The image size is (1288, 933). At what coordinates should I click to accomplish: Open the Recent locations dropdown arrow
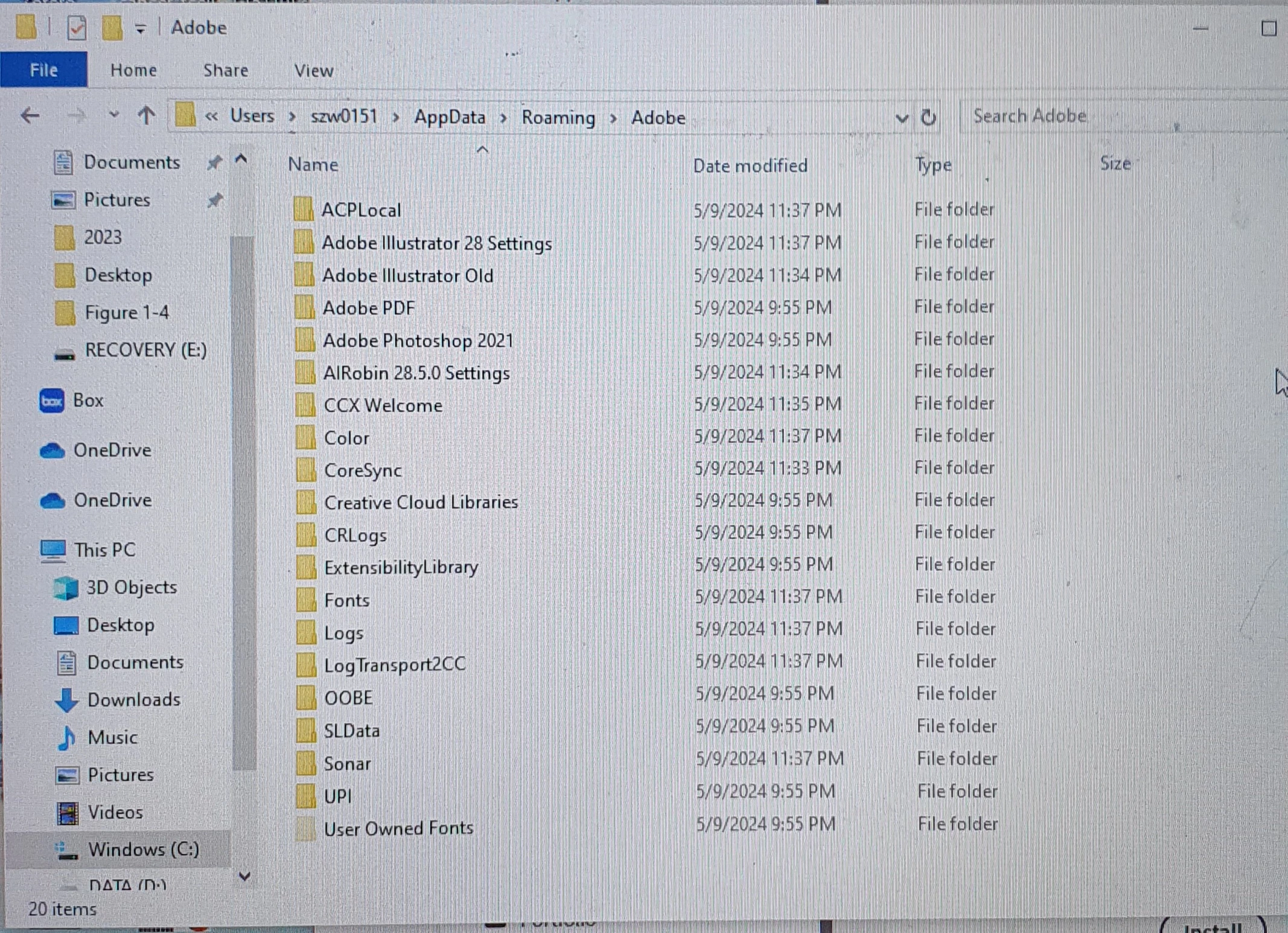(113, 115)
